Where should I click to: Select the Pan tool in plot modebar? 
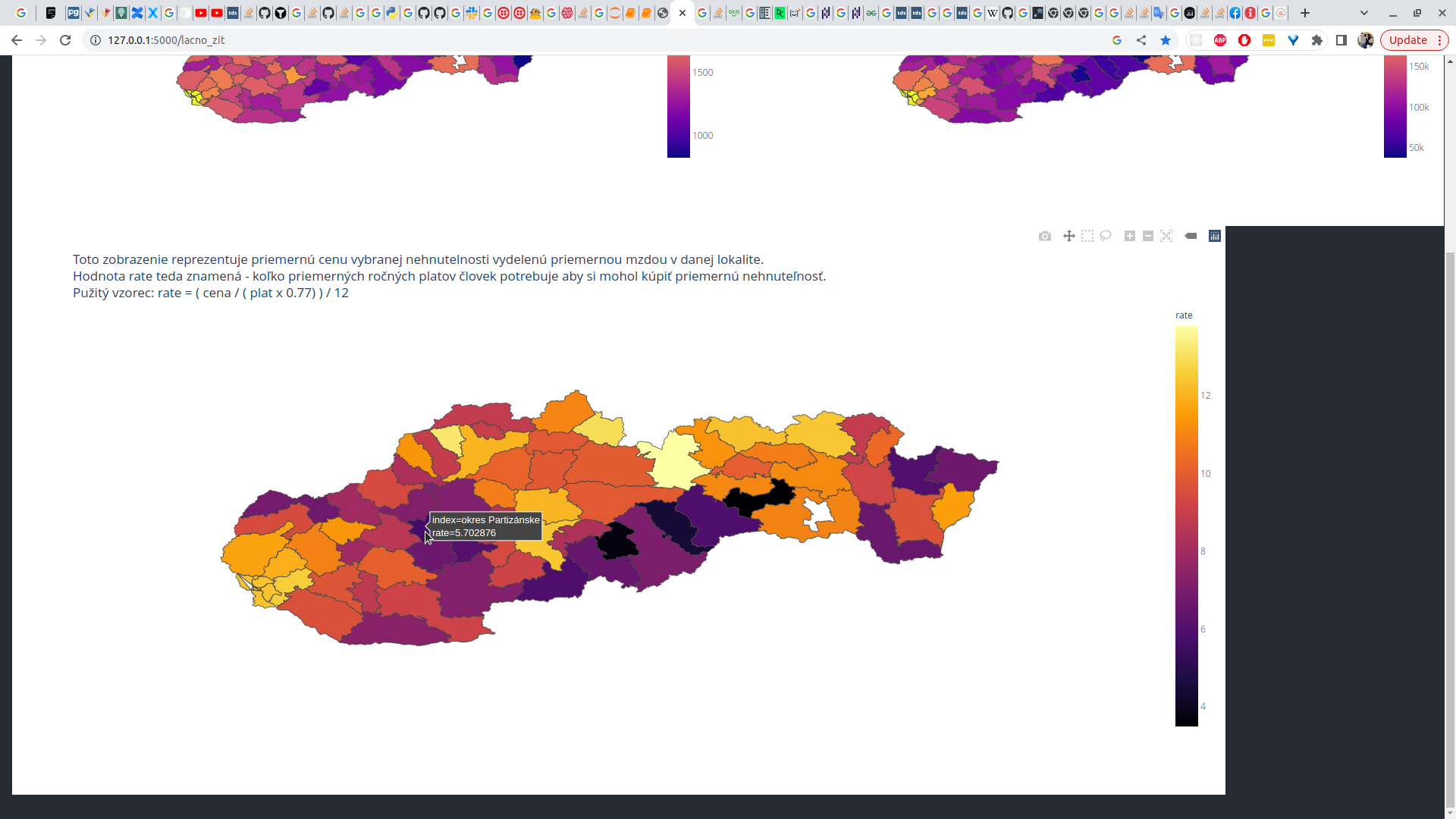[x=1069, y=237]
